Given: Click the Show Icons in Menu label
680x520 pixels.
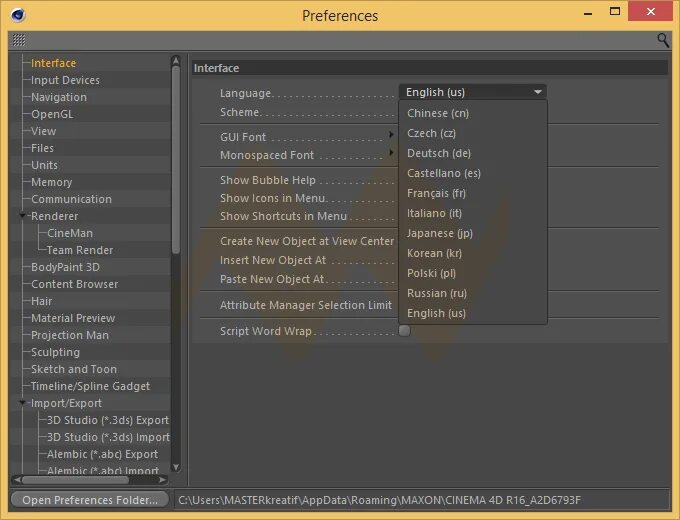Looking at the screenshot, I should pos(272,198).
